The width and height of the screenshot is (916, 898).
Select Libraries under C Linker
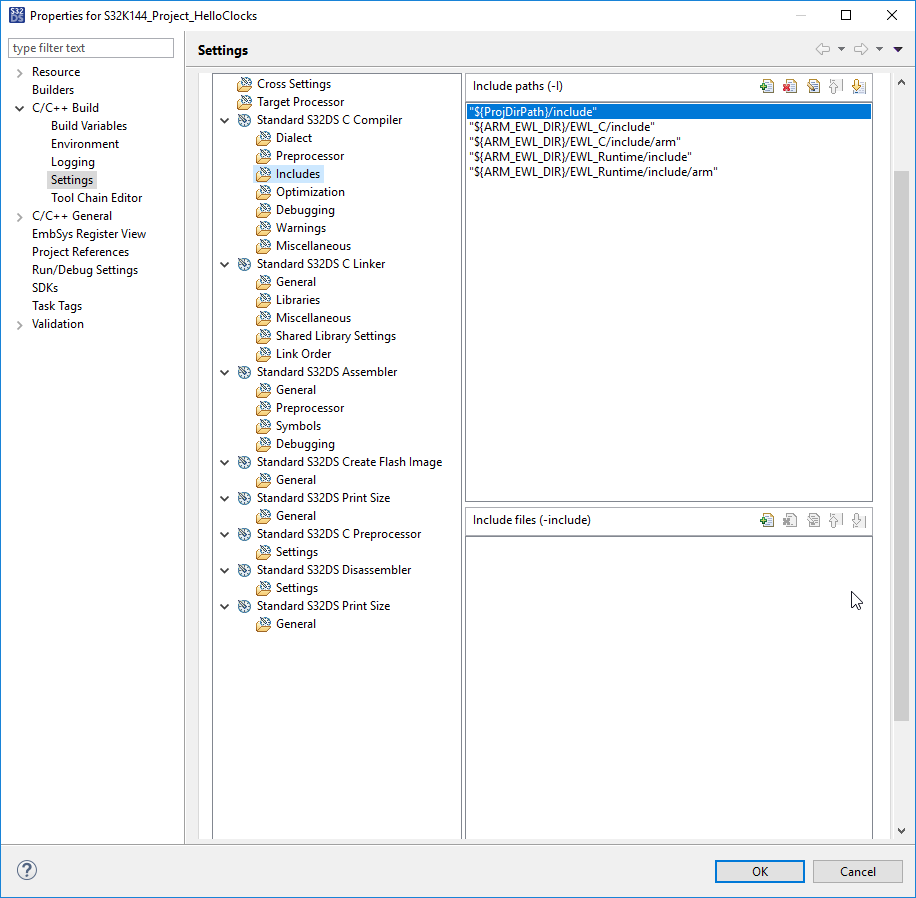coord(298,300)
